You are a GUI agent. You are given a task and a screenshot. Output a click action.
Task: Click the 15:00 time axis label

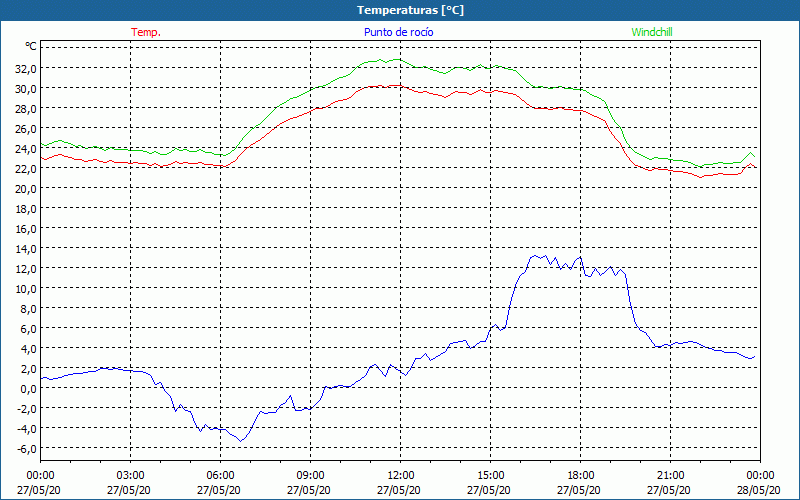[490, 476]
